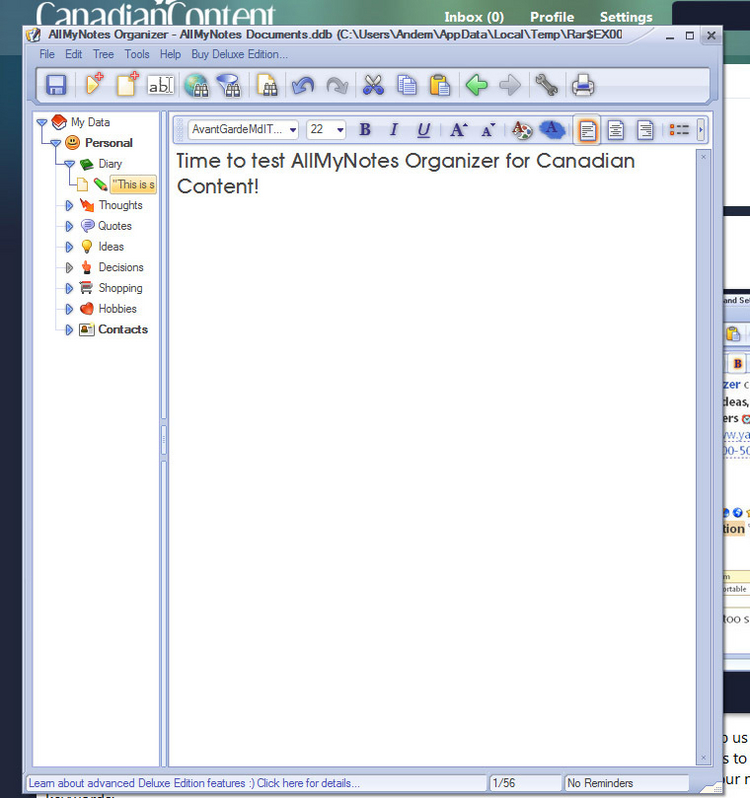Open options with the wrench icon

point(546,85)
